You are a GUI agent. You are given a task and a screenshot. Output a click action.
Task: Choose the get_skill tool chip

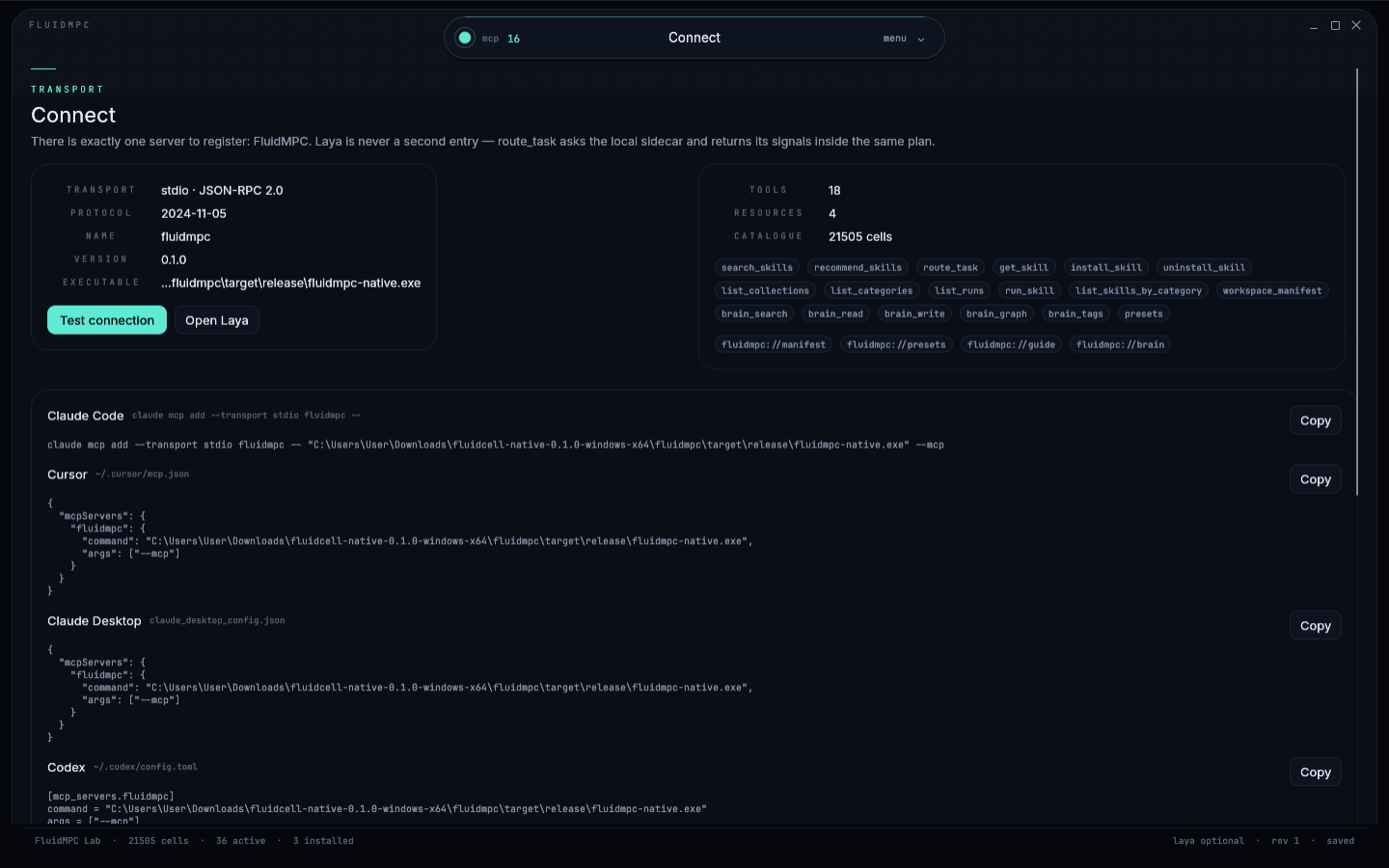pos(1023,268)
